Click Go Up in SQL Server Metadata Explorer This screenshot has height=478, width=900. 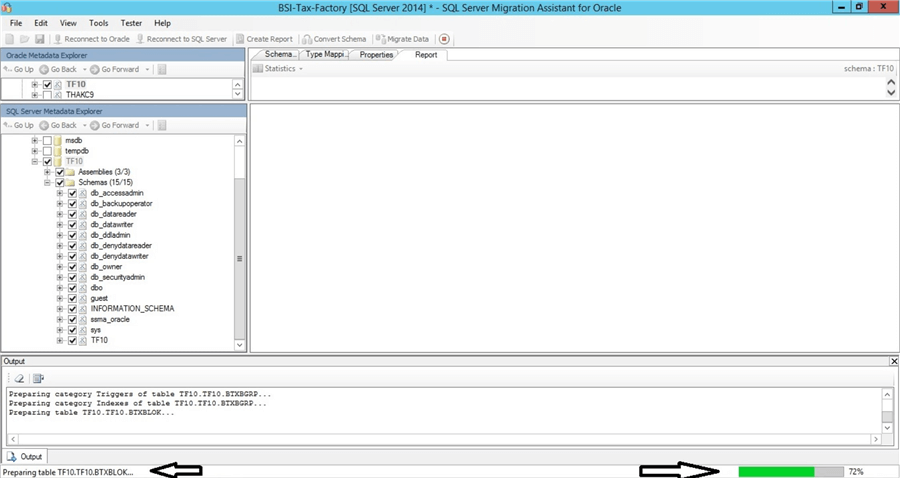18,125
